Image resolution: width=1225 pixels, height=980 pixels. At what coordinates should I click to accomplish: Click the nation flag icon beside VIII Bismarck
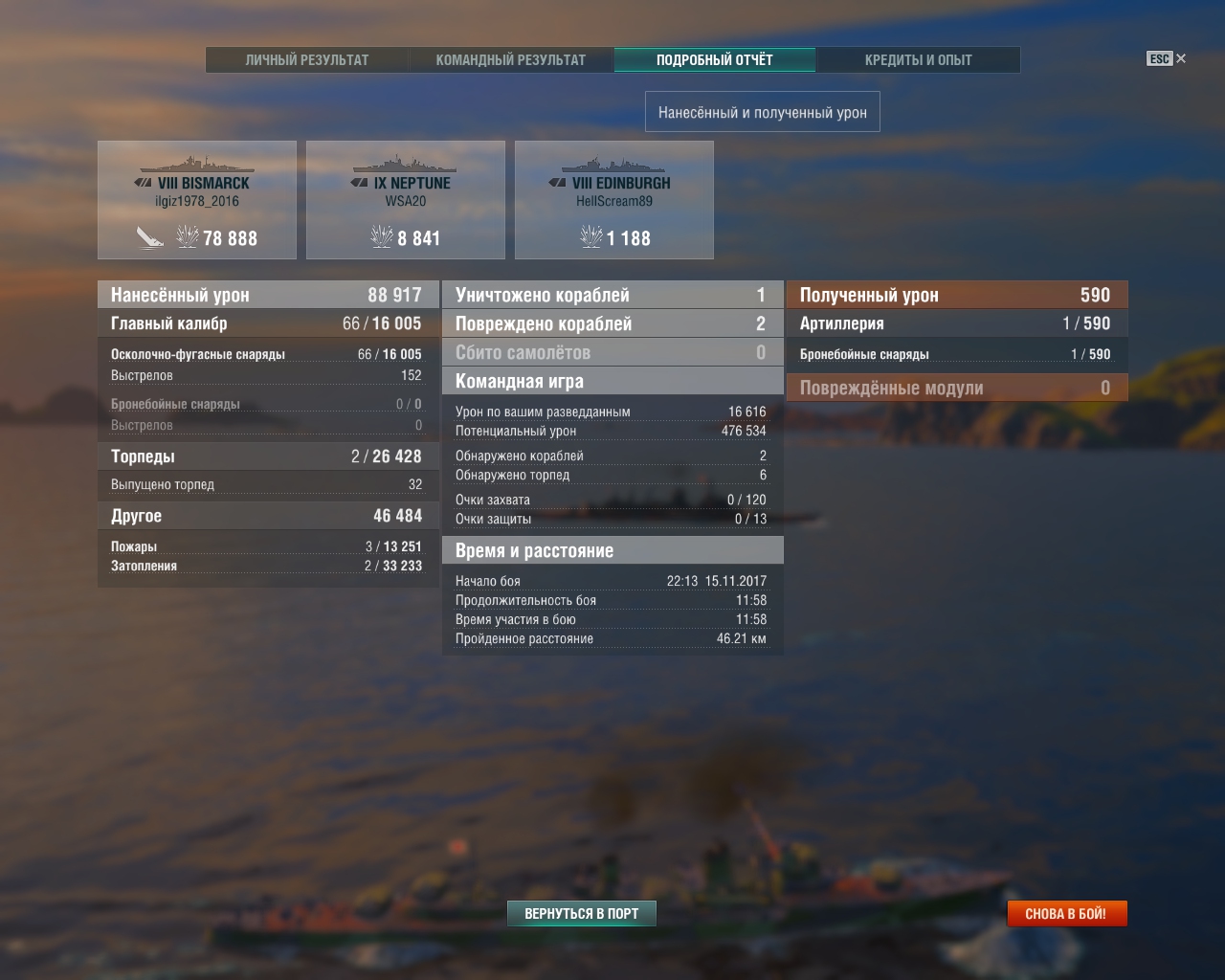[144, 183]
